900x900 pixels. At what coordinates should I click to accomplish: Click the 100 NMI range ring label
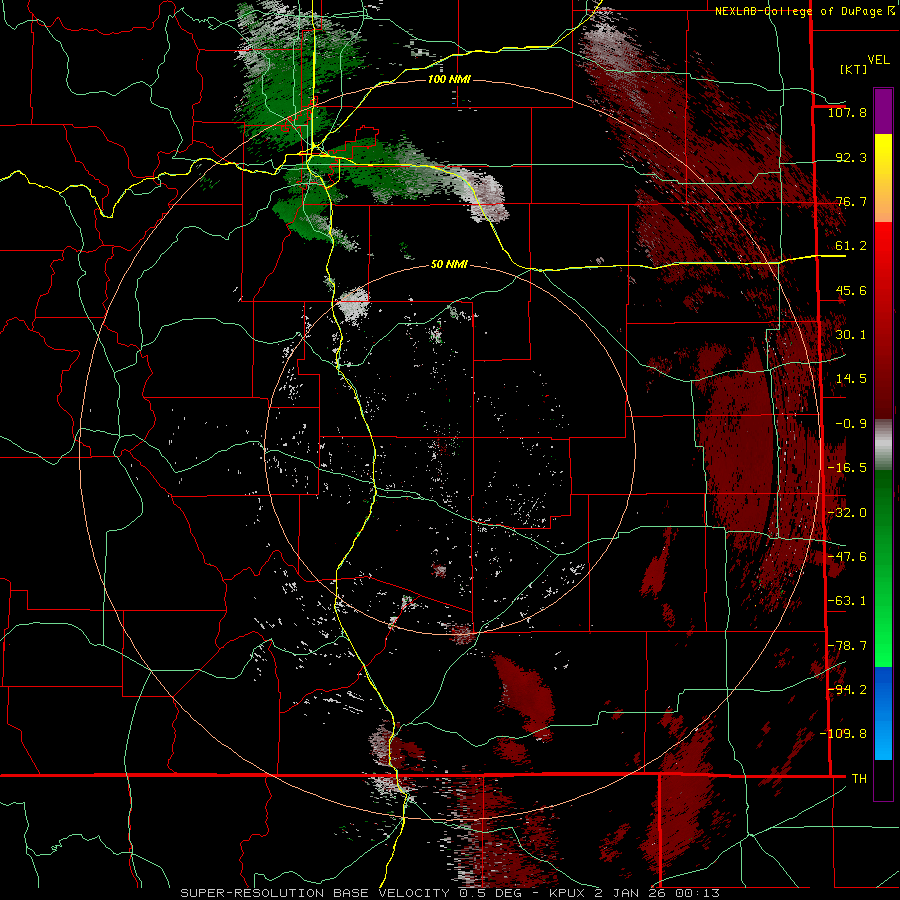tap(449, 79)
